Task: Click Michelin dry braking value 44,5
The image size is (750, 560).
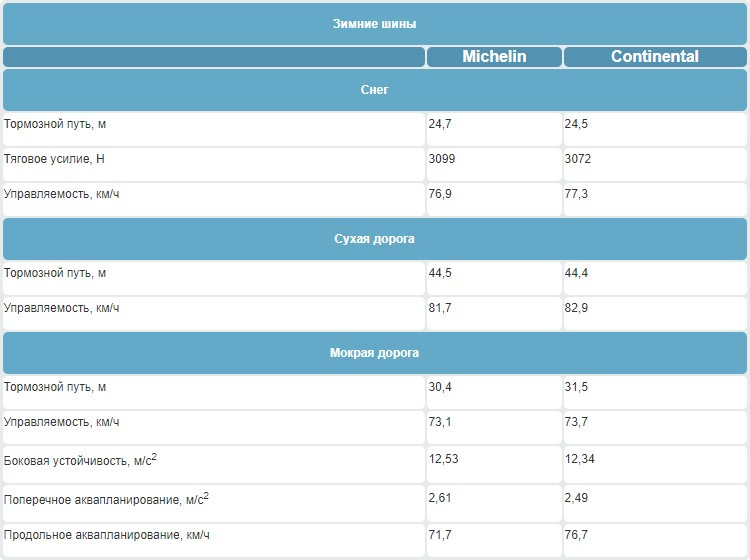Action: click(441, 273)
